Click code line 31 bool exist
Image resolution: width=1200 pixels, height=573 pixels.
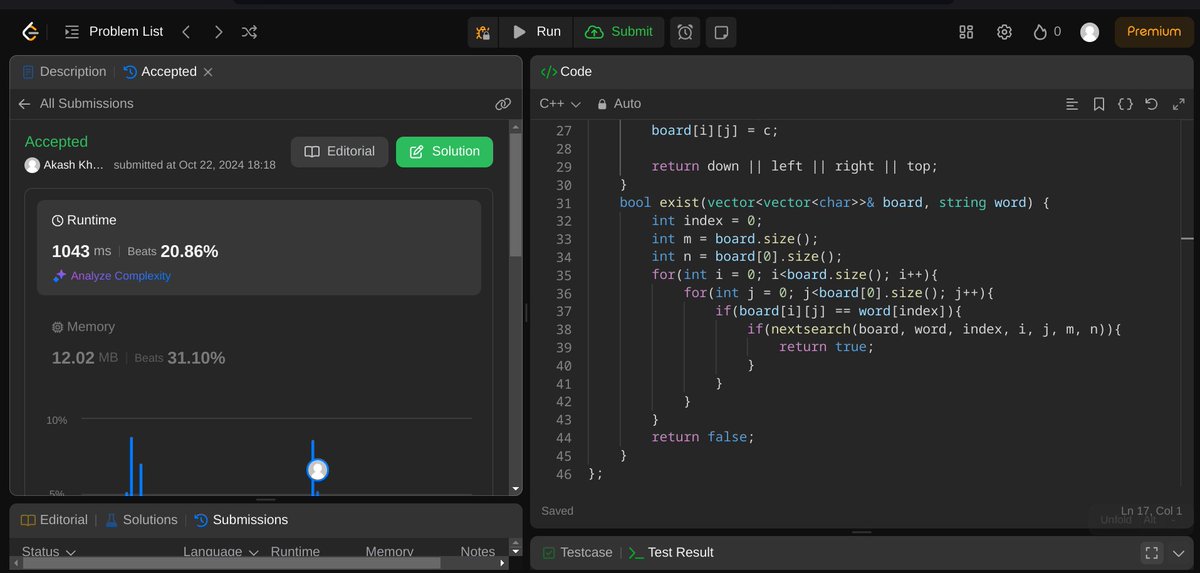point(834,202)
